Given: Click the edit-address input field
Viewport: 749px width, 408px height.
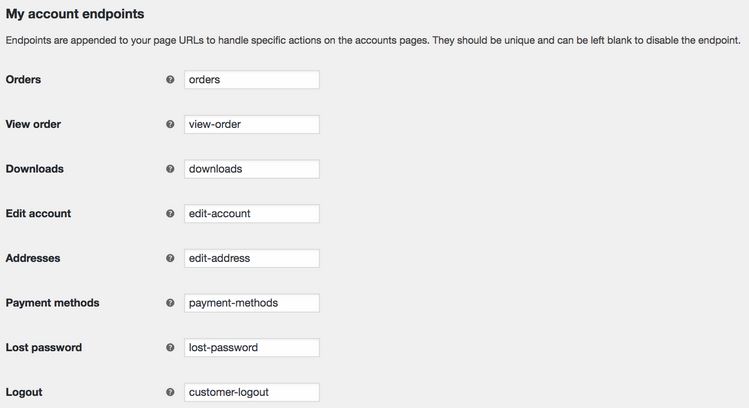Looking at the screenshot, I should 252,258.
